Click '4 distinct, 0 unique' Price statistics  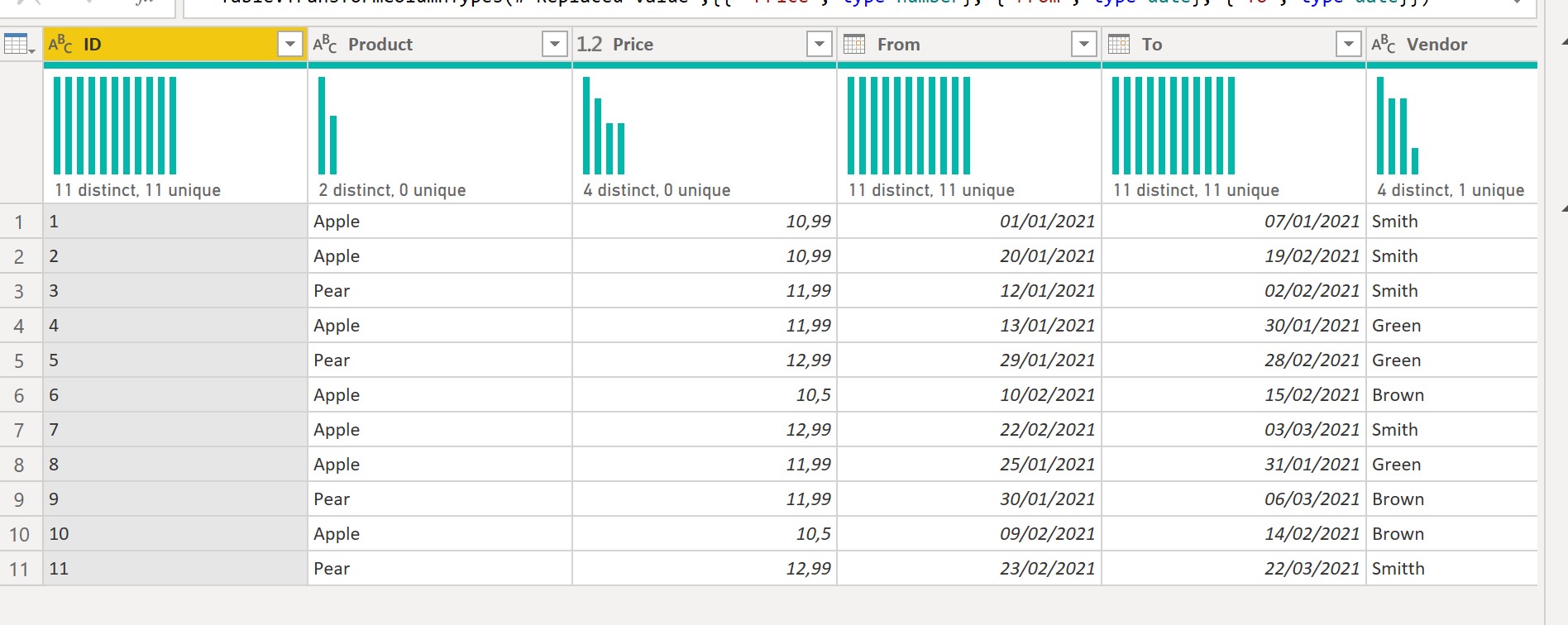[657, 190]
